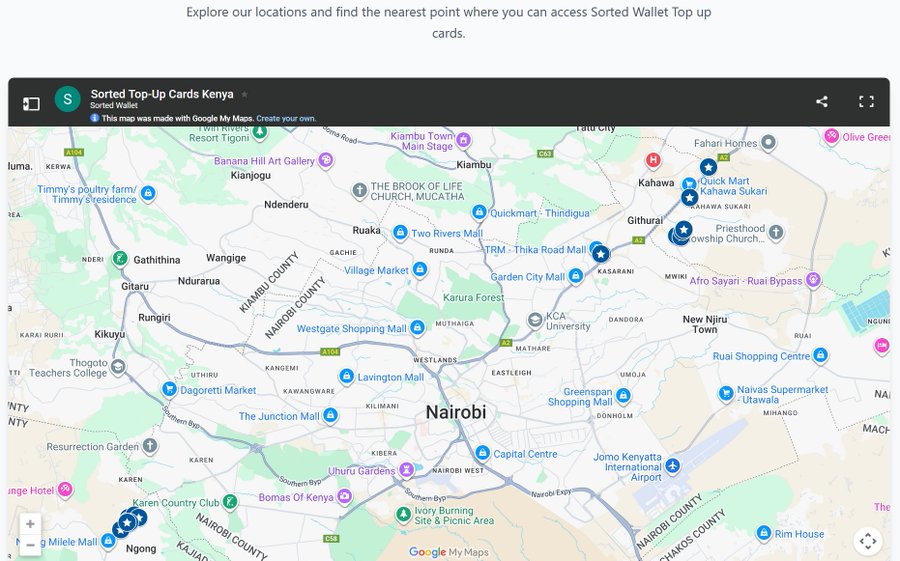Click the my-location target button
This screenshot has width=900, height=561.
click(x=868, y=540)
